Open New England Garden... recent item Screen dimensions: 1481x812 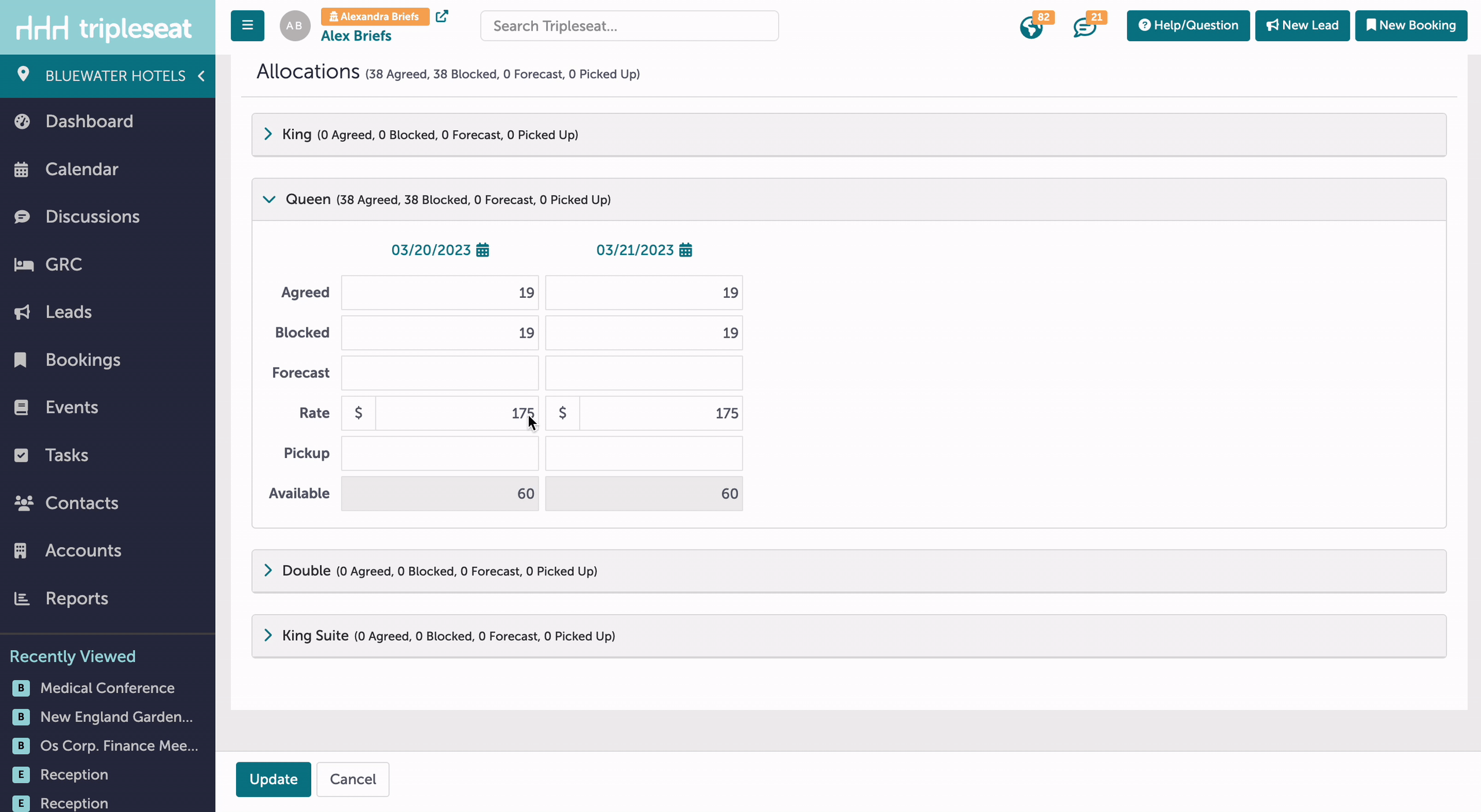(116, 717)
